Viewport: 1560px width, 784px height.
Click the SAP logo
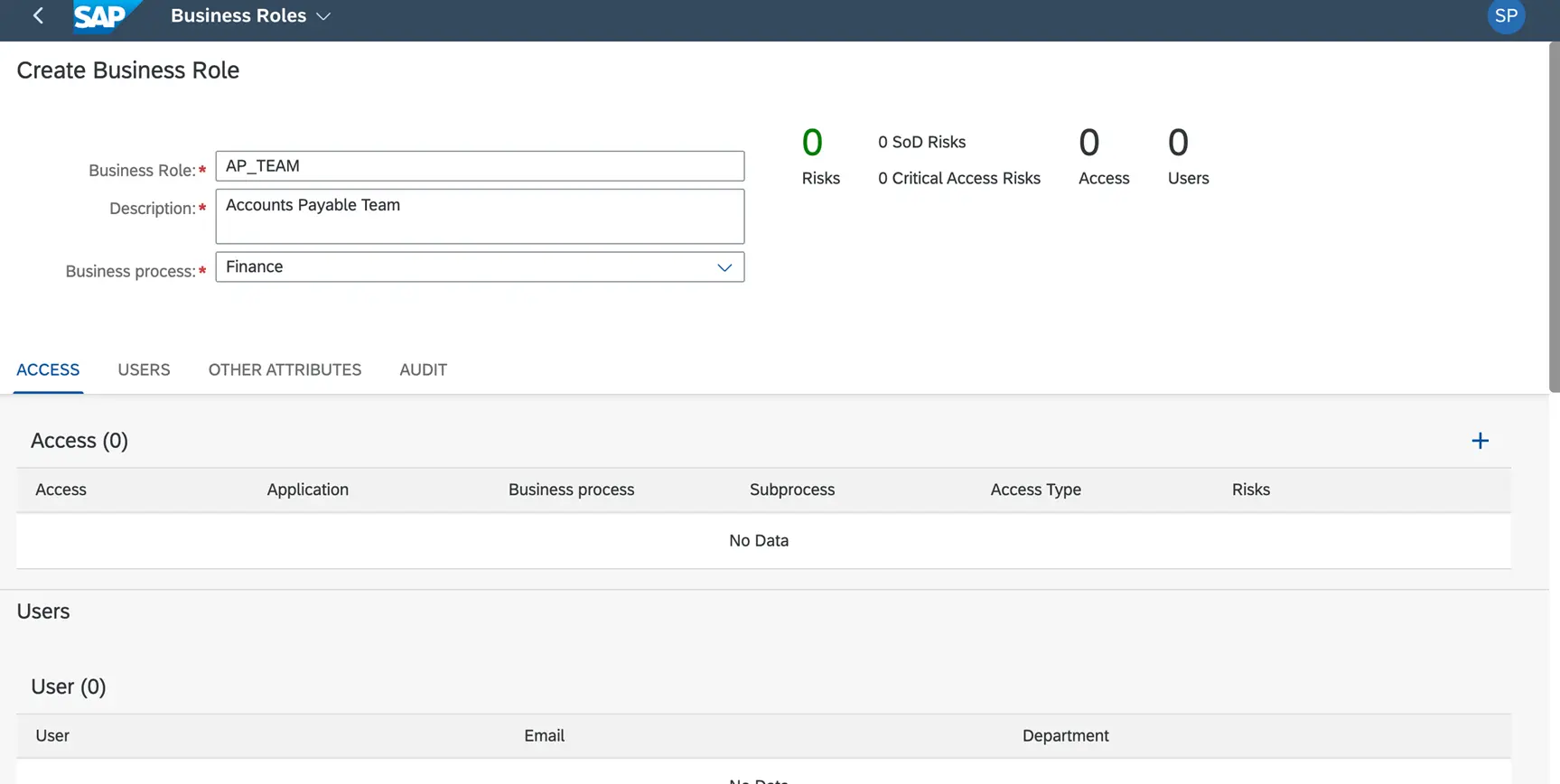(x=103, y=16)
